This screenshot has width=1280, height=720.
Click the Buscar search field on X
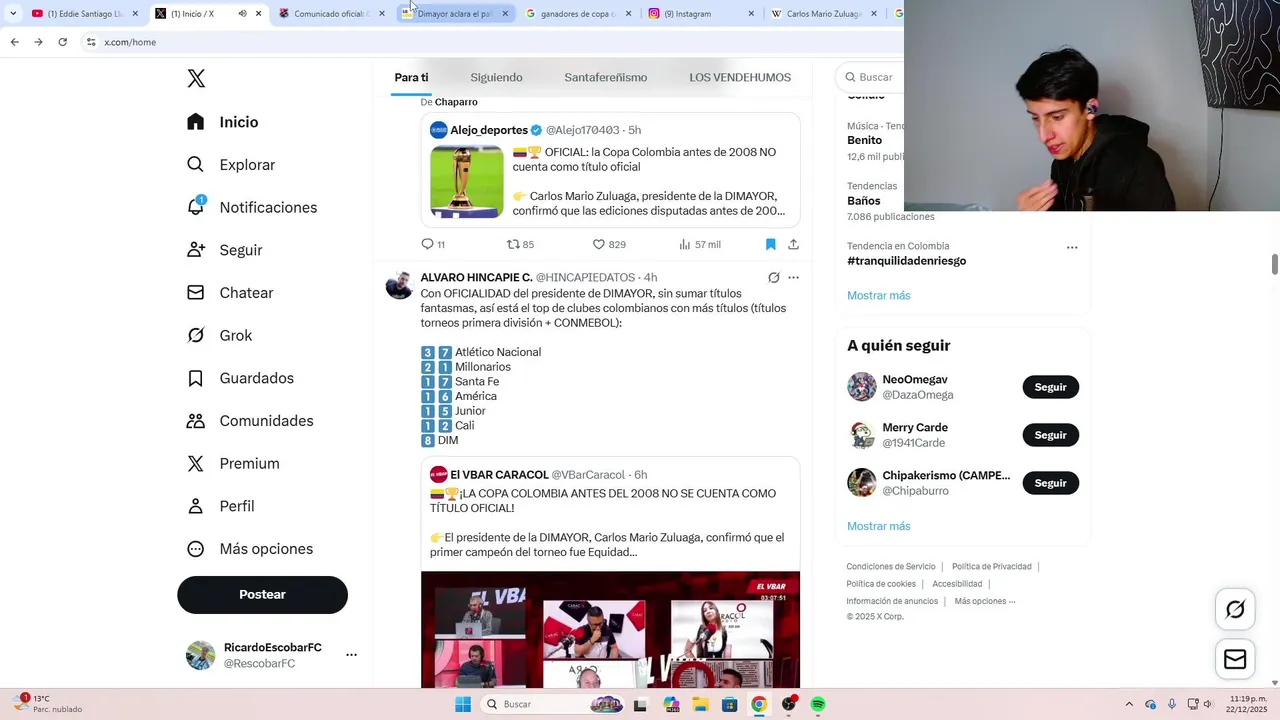(870, 77)
